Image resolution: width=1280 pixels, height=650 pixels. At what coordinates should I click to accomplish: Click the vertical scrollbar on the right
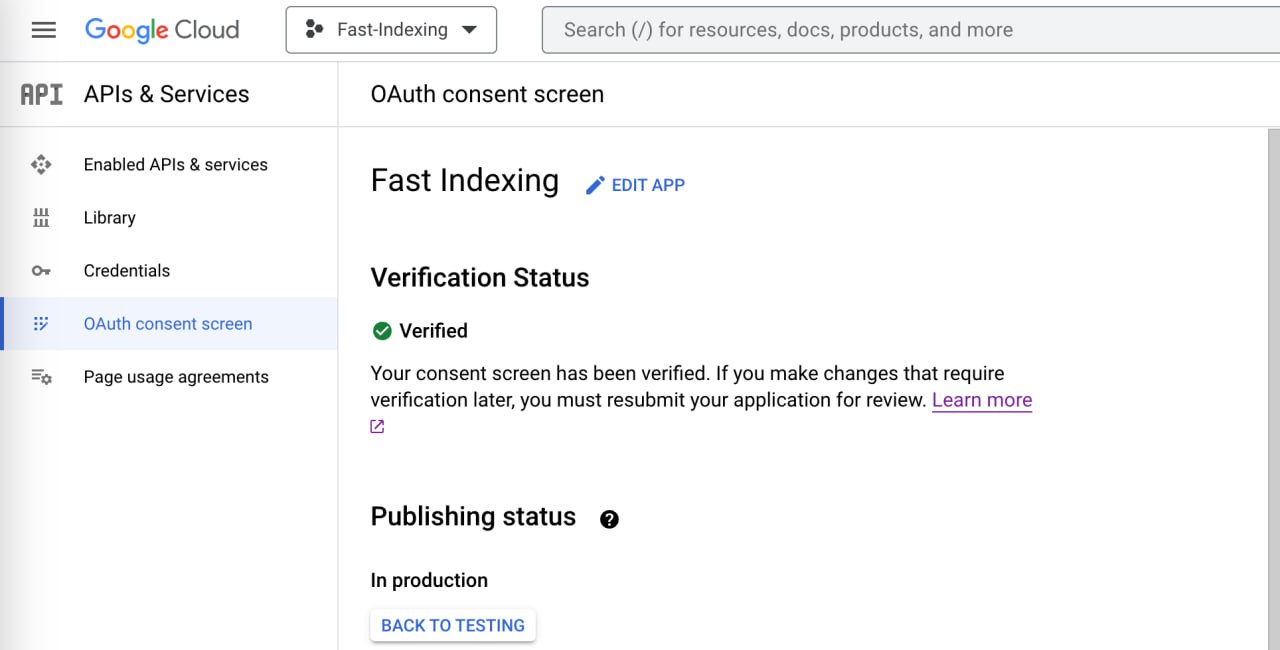click(x=1274, y=388)
